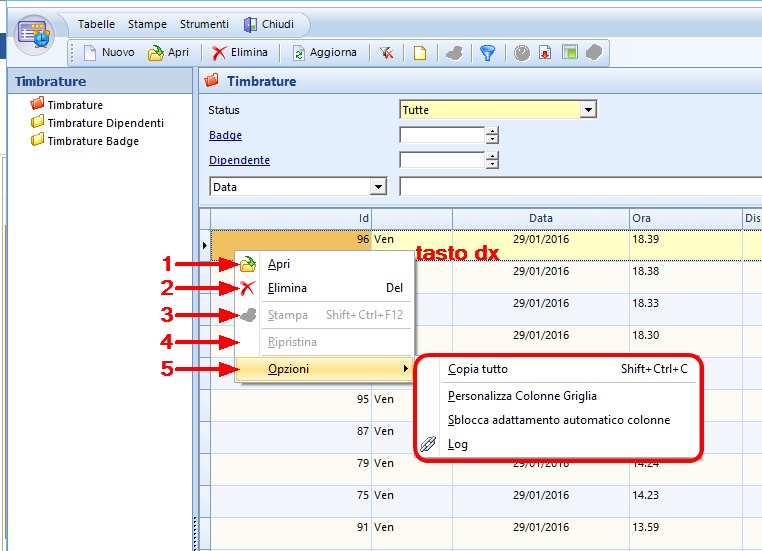Screen dimensions: 762x551
Task: Open the Tabelle menu
Action: click(96, 24)
